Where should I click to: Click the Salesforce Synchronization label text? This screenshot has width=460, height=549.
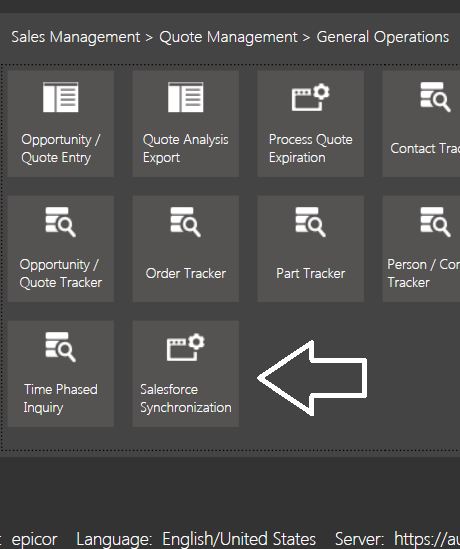click(x=186, y=398)
